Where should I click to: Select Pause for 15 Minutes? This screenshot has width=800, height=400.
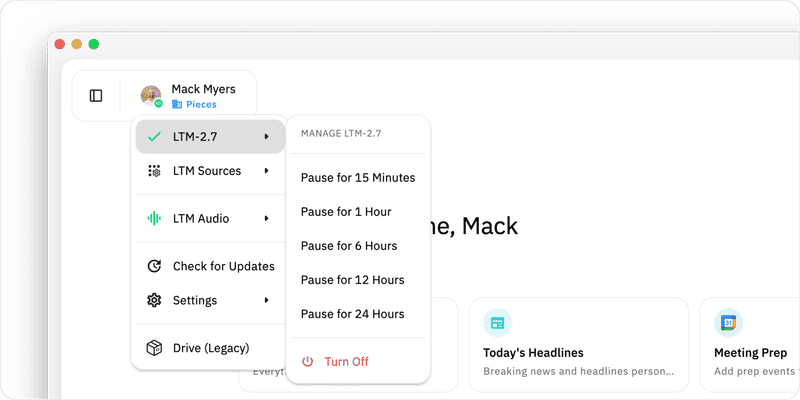pyautogui.click(x=358, y=178)
